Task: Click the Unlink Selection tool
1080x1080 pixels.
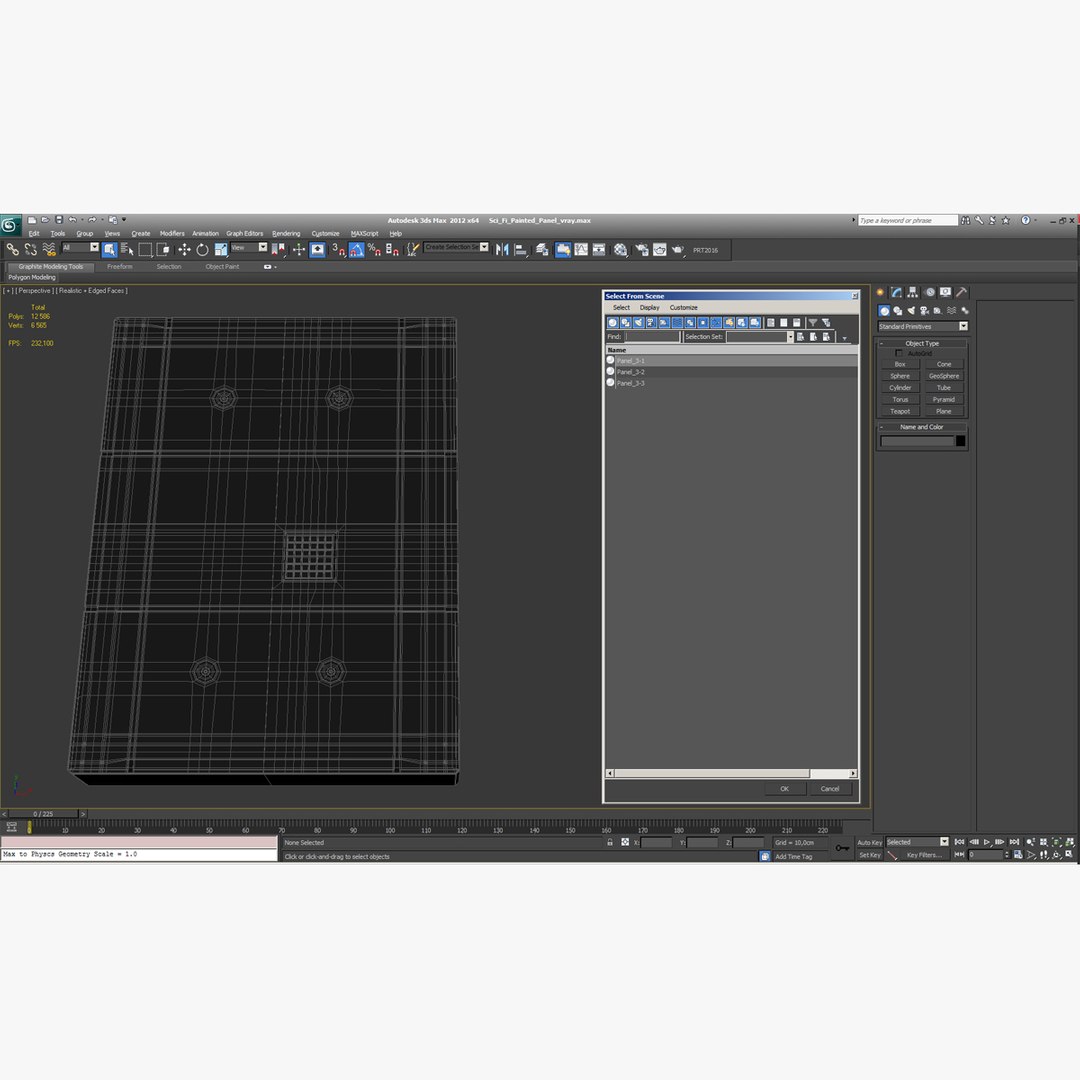Action: 31,249
